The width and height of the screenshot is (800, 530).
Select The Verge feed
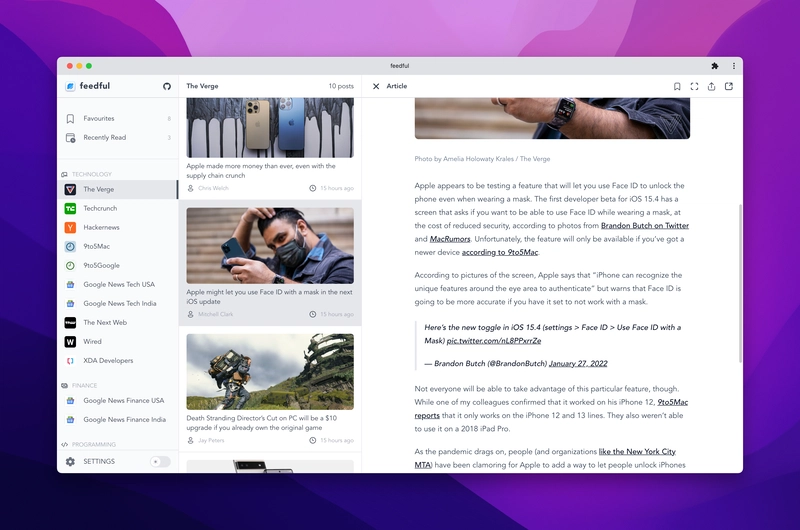(118, 189)
